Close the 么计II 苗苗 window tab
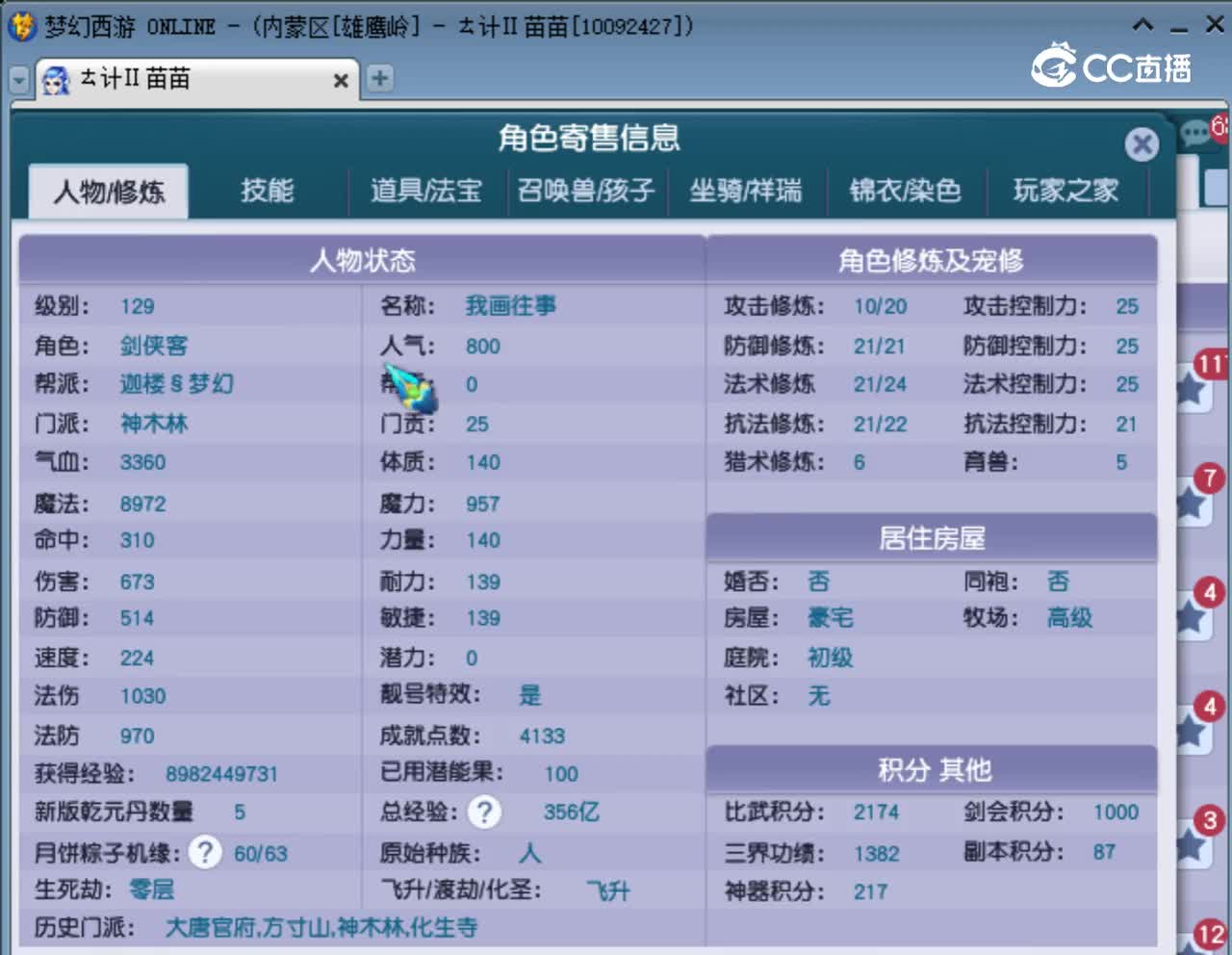The height and width of the screenshot is (955, 1232). [341, 81]
